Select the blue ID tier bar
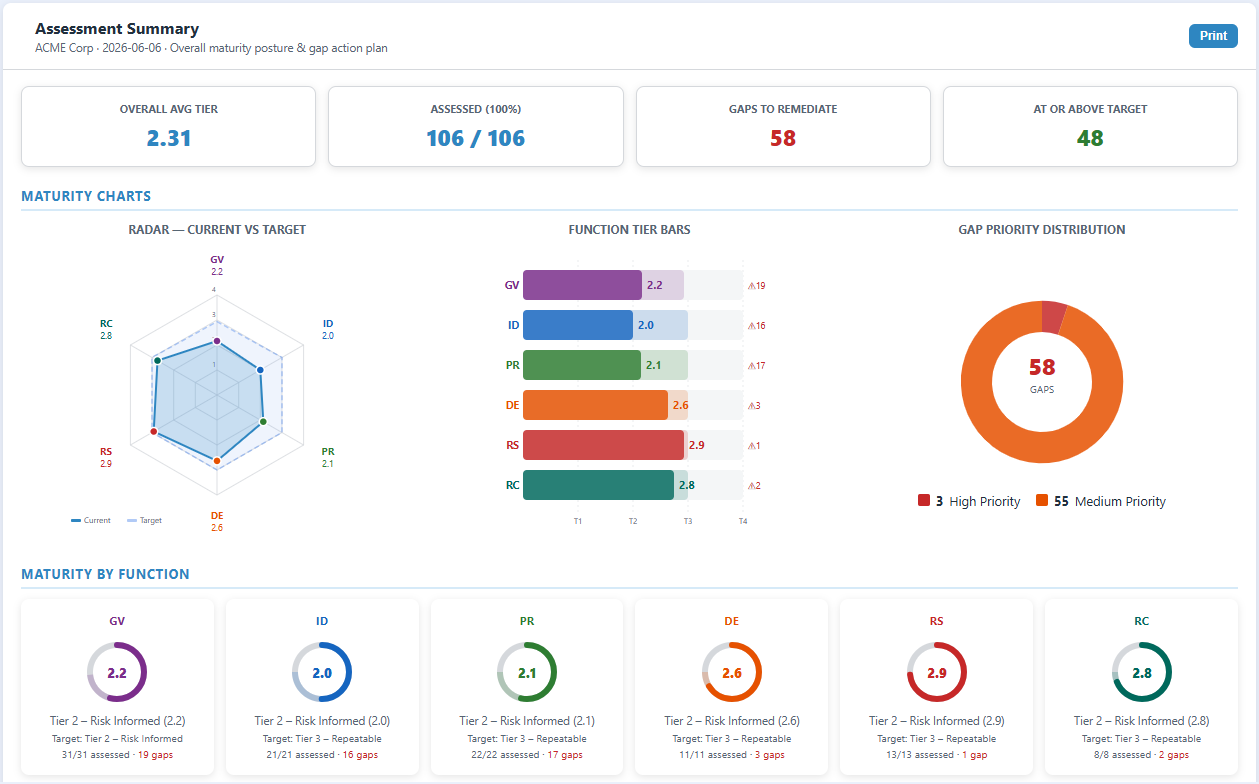The height and width of the screenshot is (784, 1259). 578,325
